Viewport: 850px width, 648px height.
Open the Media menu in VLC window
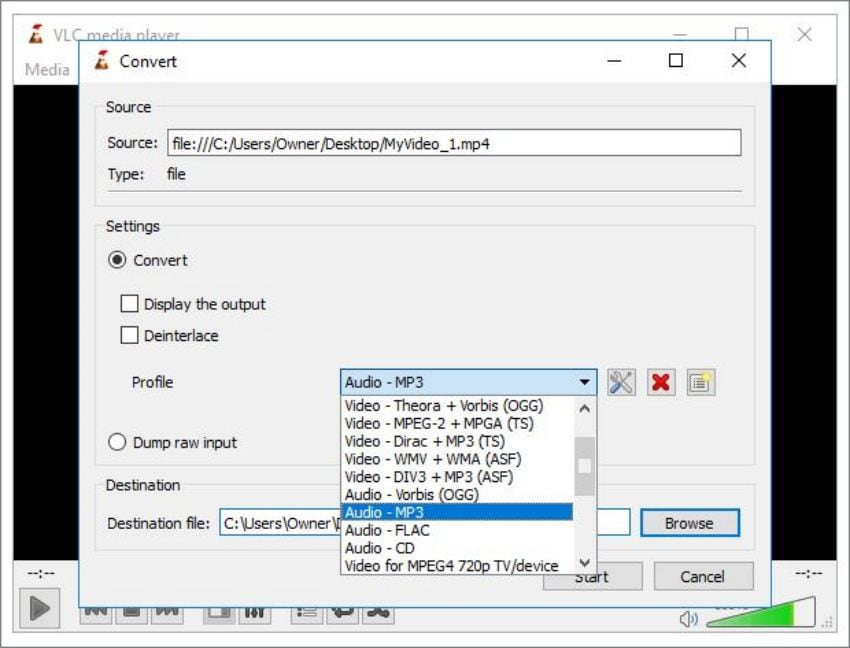pos(47,69)
